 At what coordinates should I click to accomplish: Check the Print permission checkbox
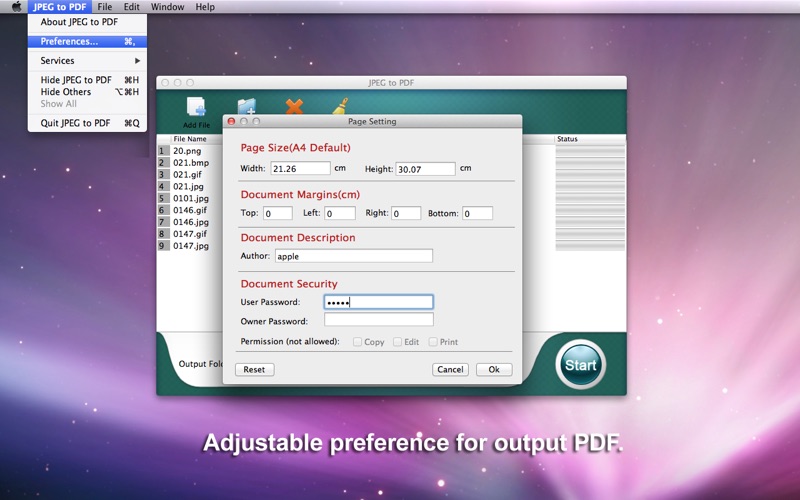click(433, 342)
